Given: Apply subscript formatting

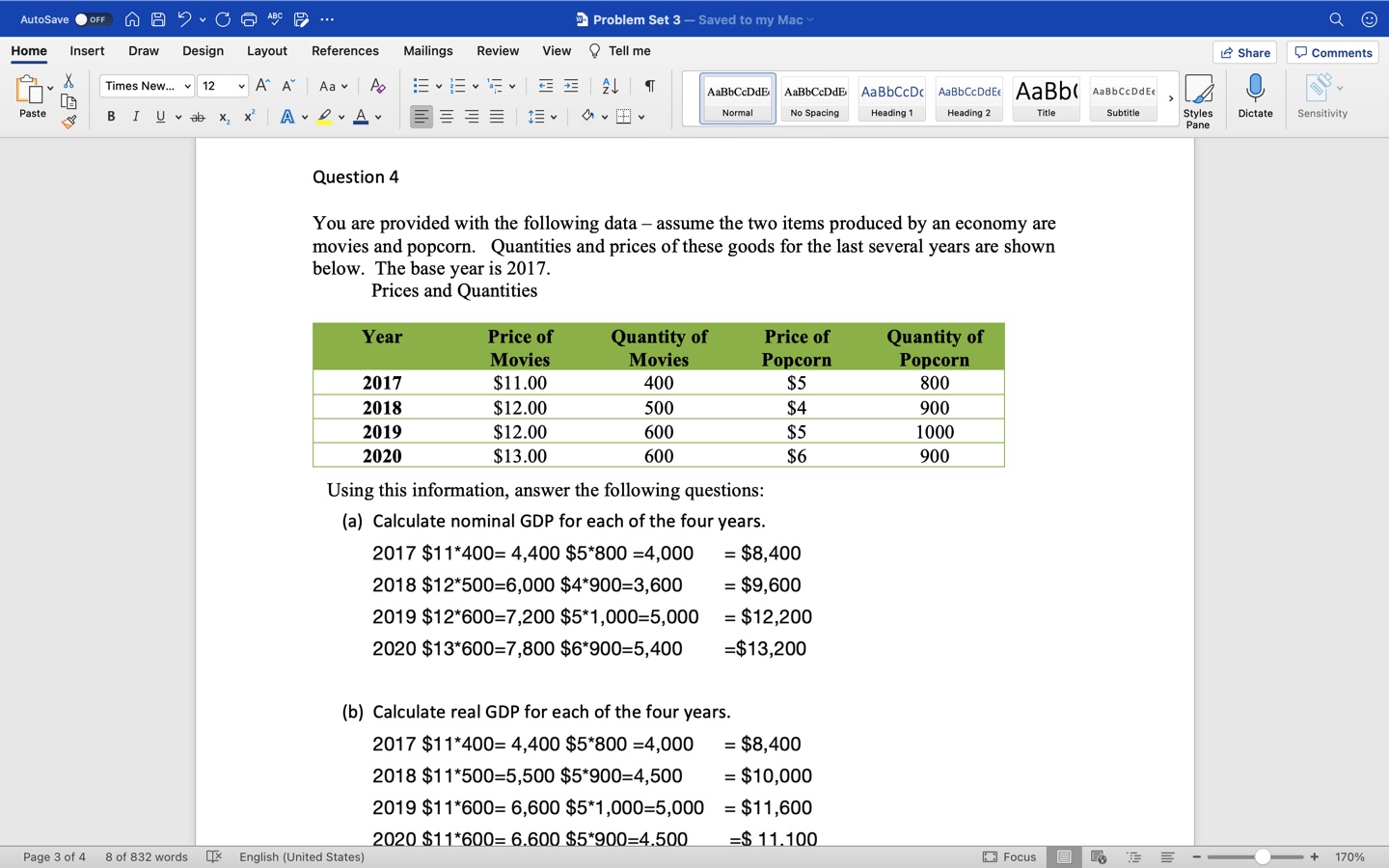Looking at the screenshot, I should [x=223, y=117].
